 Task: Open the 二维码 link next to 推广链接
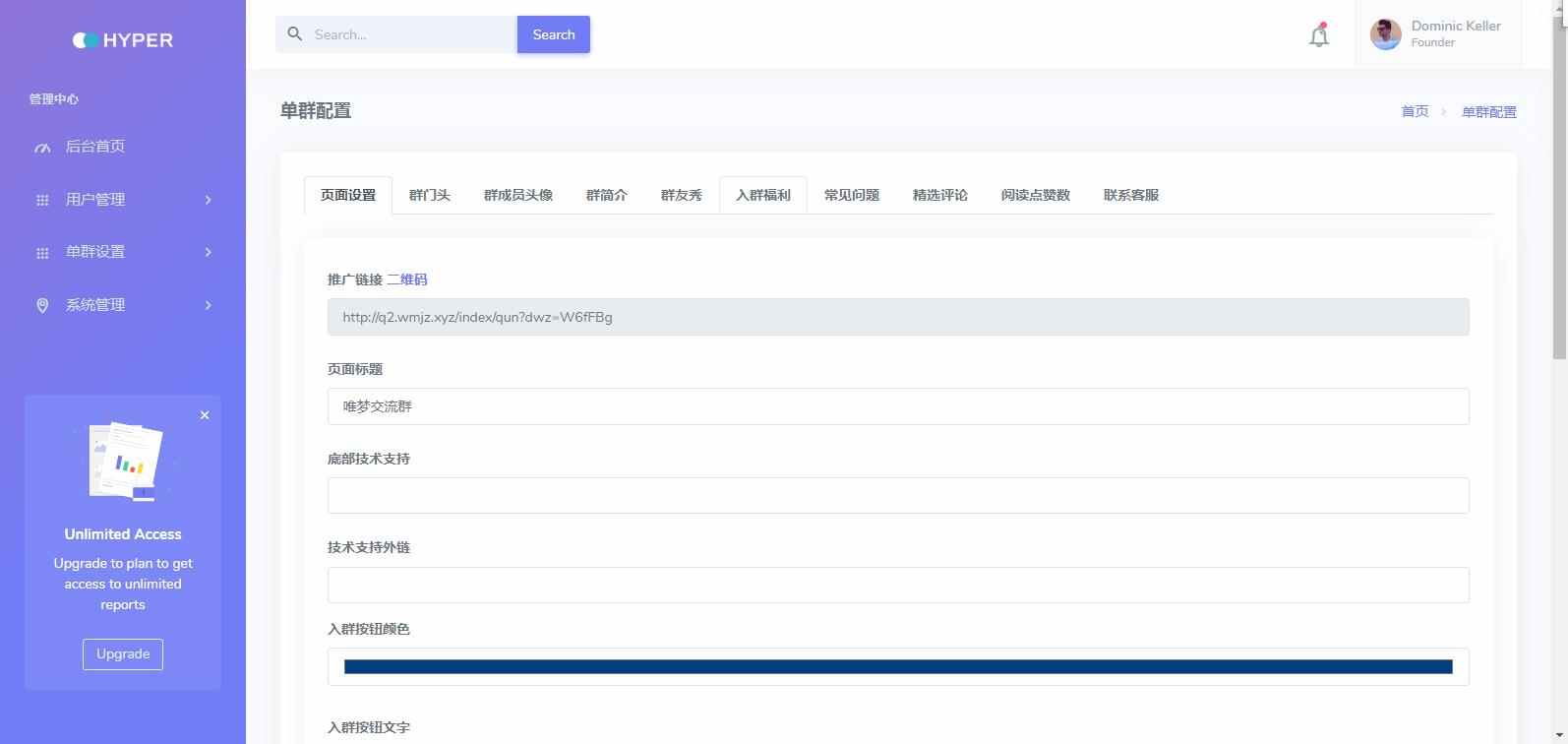coord(407,279)
